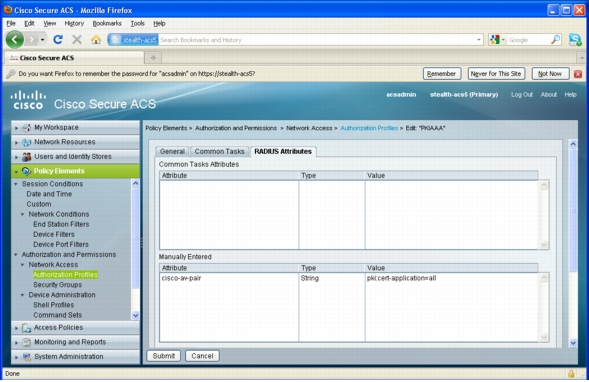Dismiss the password prompt red close icon

pyautogui.click(x=578, y=74)
